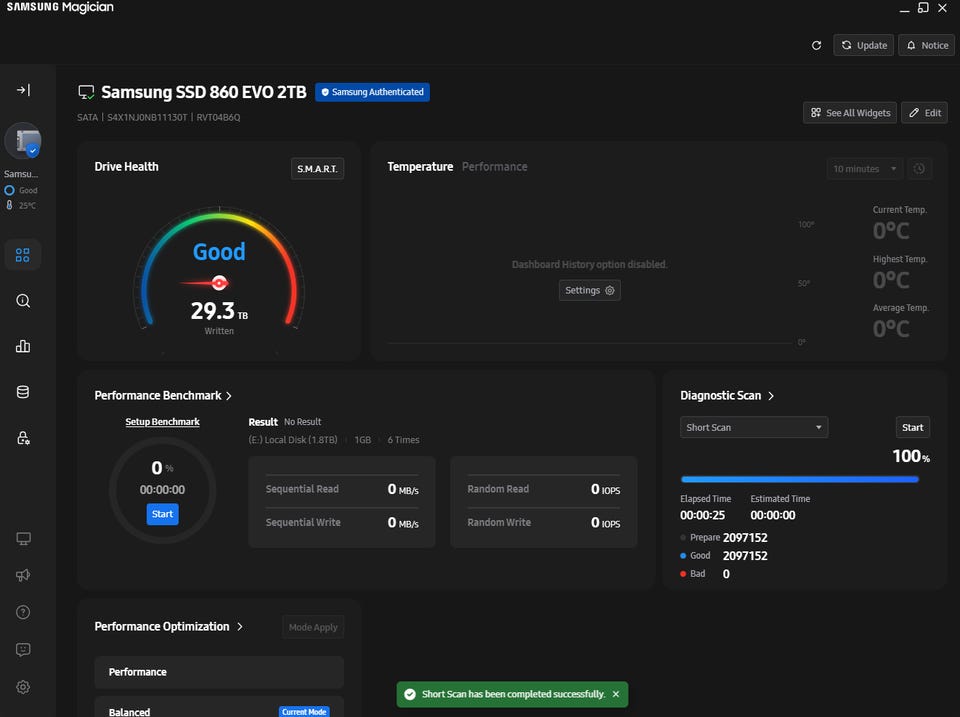Click the Drive Health gauge
Image resolution: width=960 pixels, height=717 pixels.
[219, 269]
